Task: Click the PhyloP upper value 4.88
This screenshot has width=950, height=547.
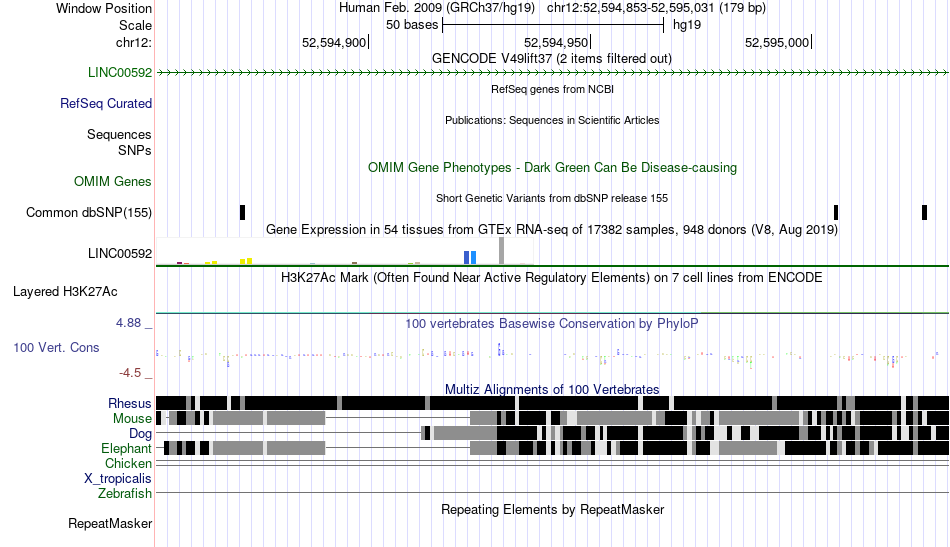Action: click(128, 323)
